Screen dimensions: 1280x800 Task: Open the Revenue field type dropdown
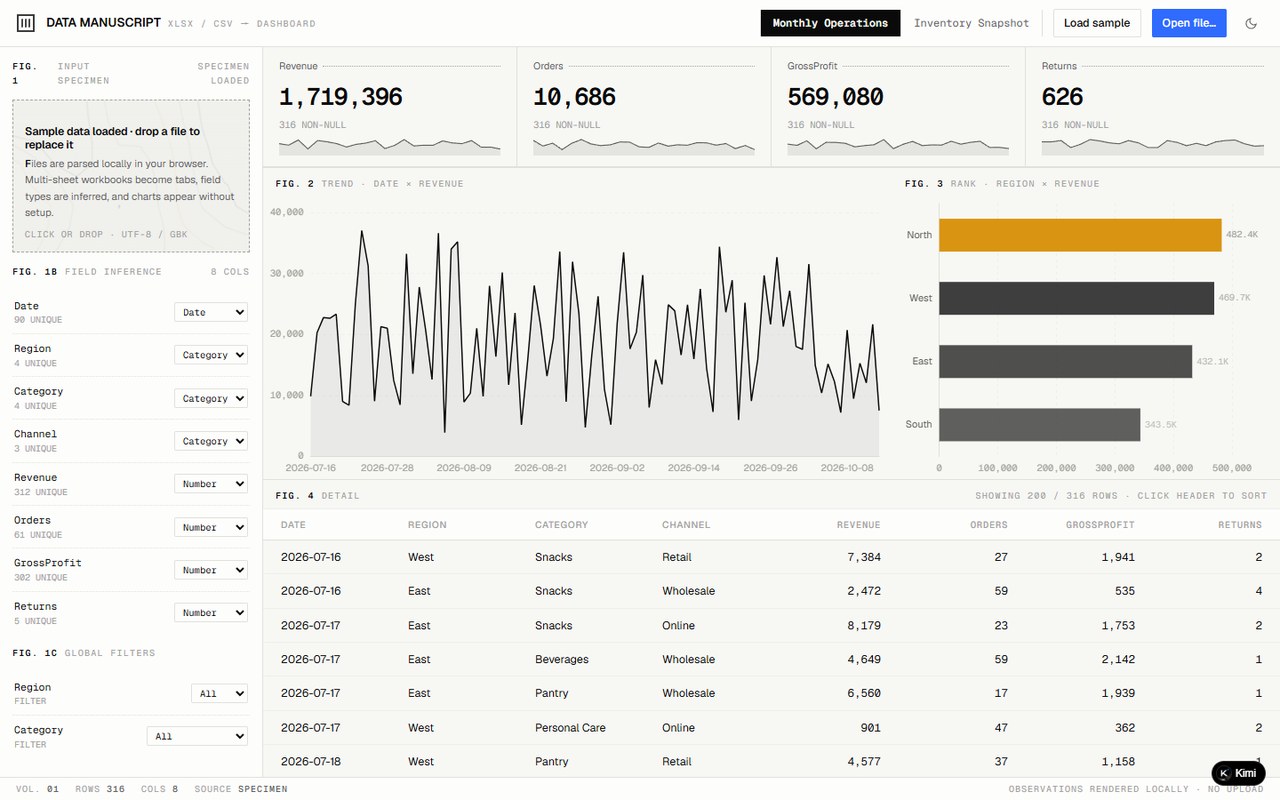[211, 484]
